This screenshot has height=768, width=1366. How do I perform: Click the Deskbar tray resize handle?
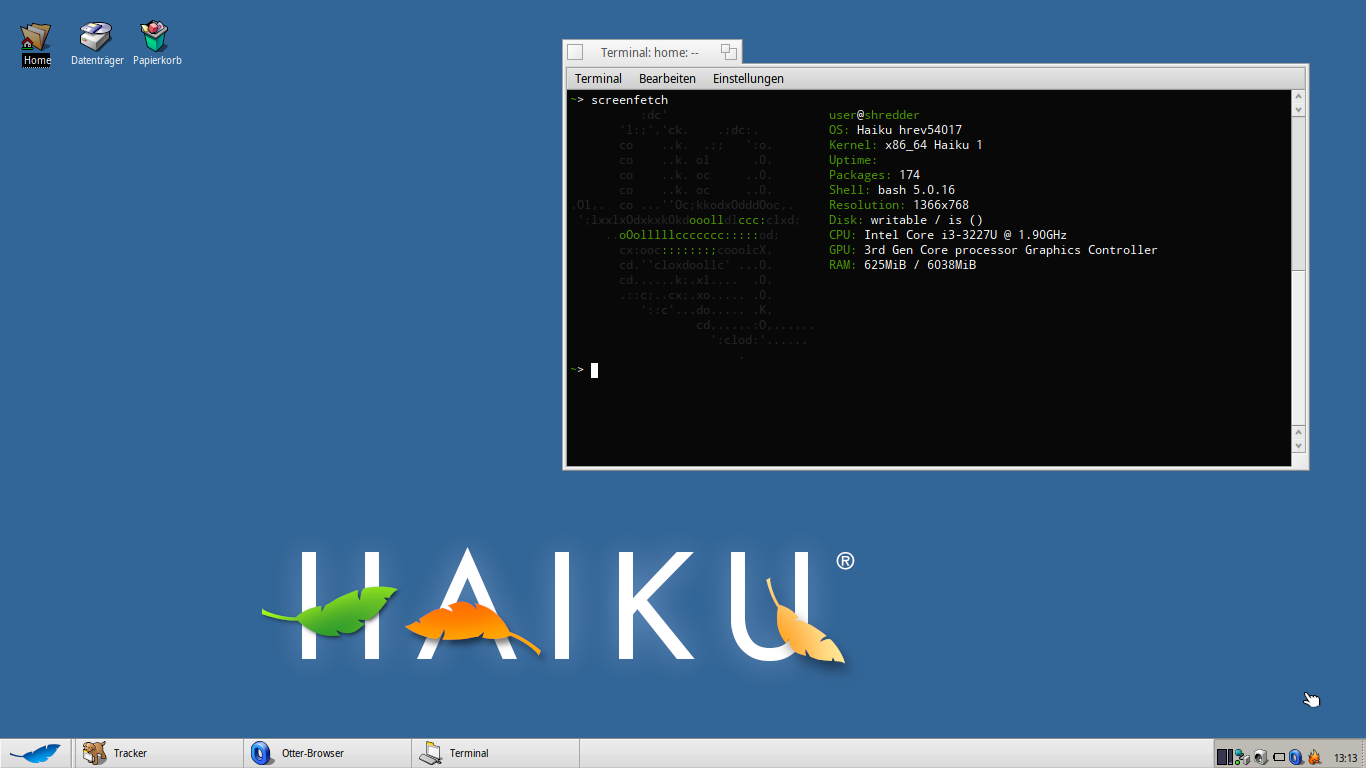click(1363, 754)
